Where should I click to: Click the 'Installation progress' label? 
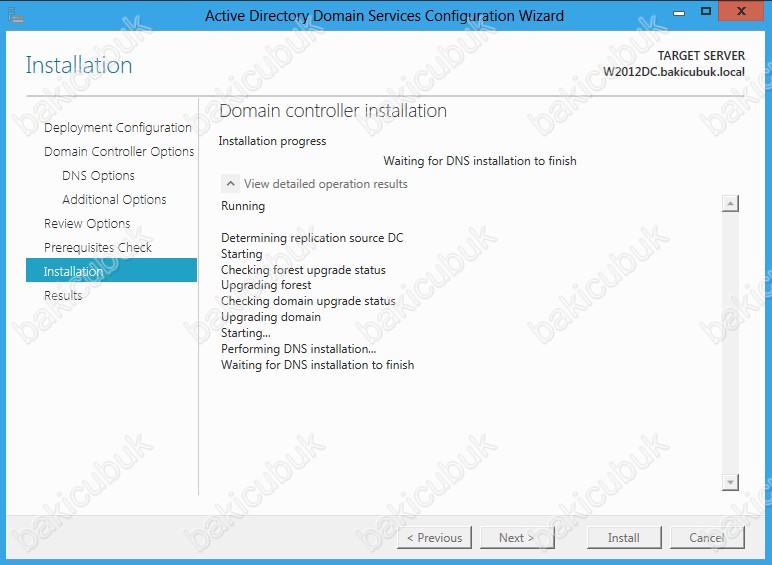coord(272,141)
